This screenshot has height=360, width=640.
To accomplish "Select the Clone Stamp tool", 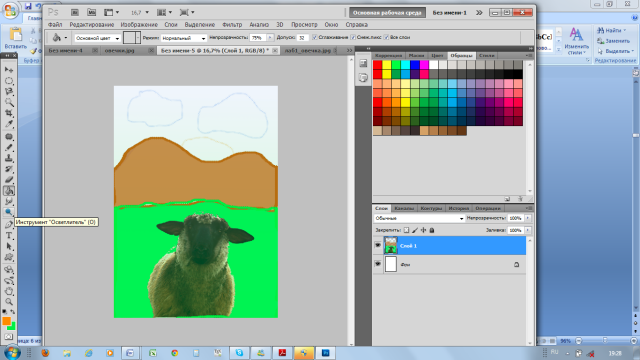I will [x=9, y=158].
